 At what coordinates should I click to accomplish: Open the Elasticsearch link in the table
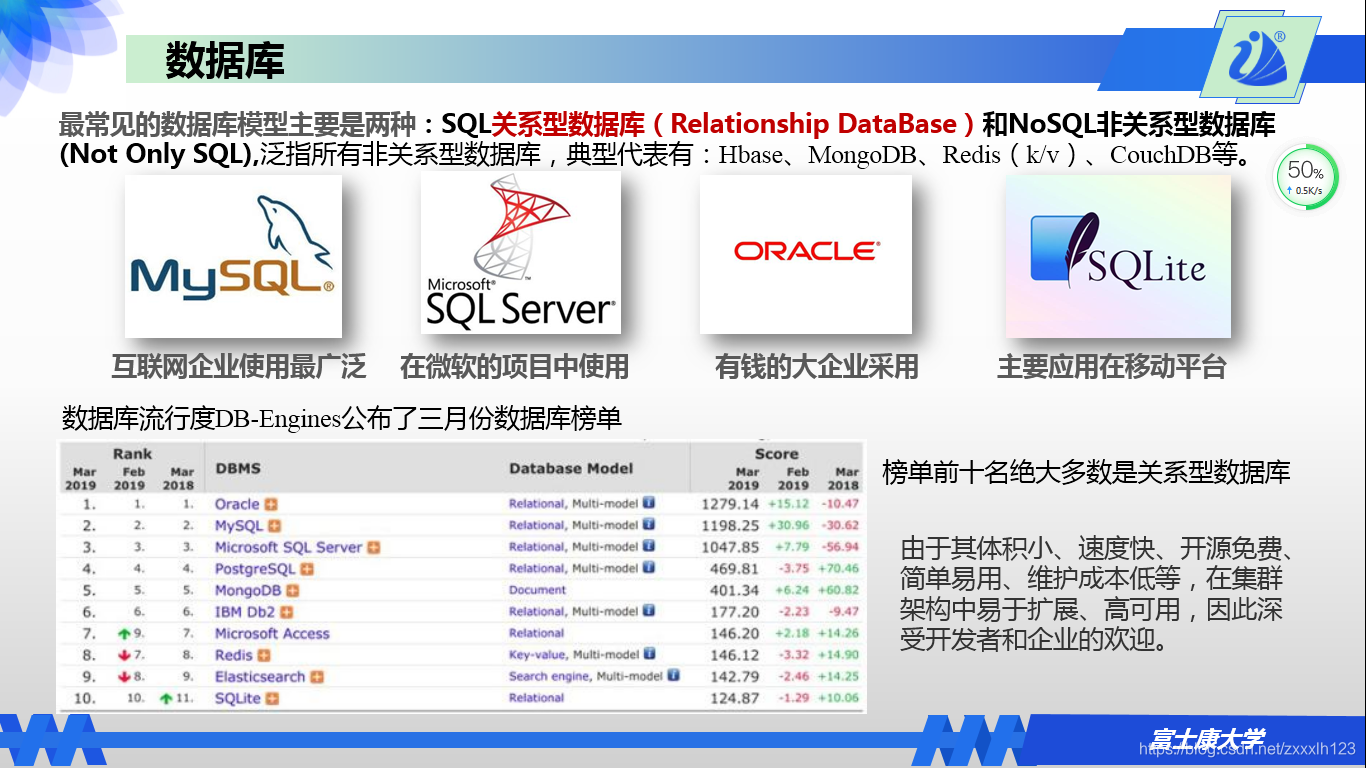pyautogui.click(x=260, y=677)
